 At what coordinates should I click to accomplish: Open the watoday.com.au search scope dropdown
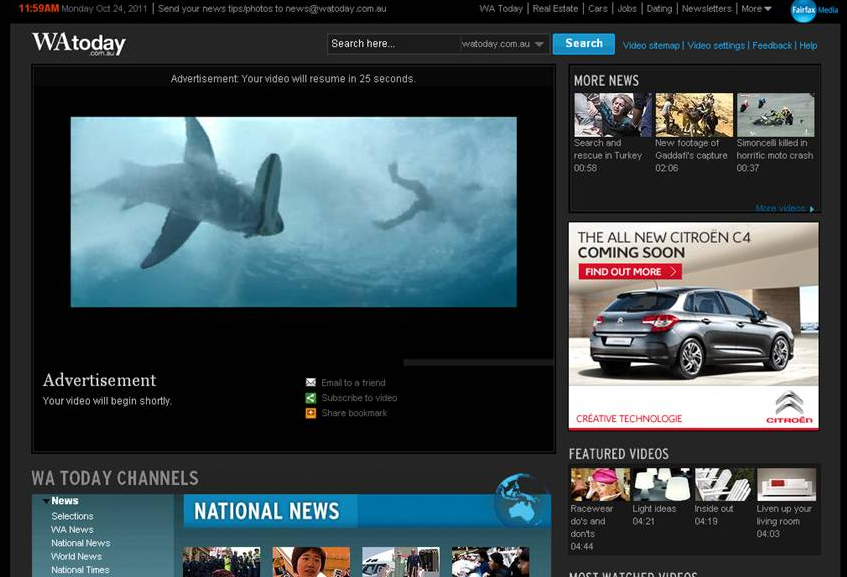(538, 44)
